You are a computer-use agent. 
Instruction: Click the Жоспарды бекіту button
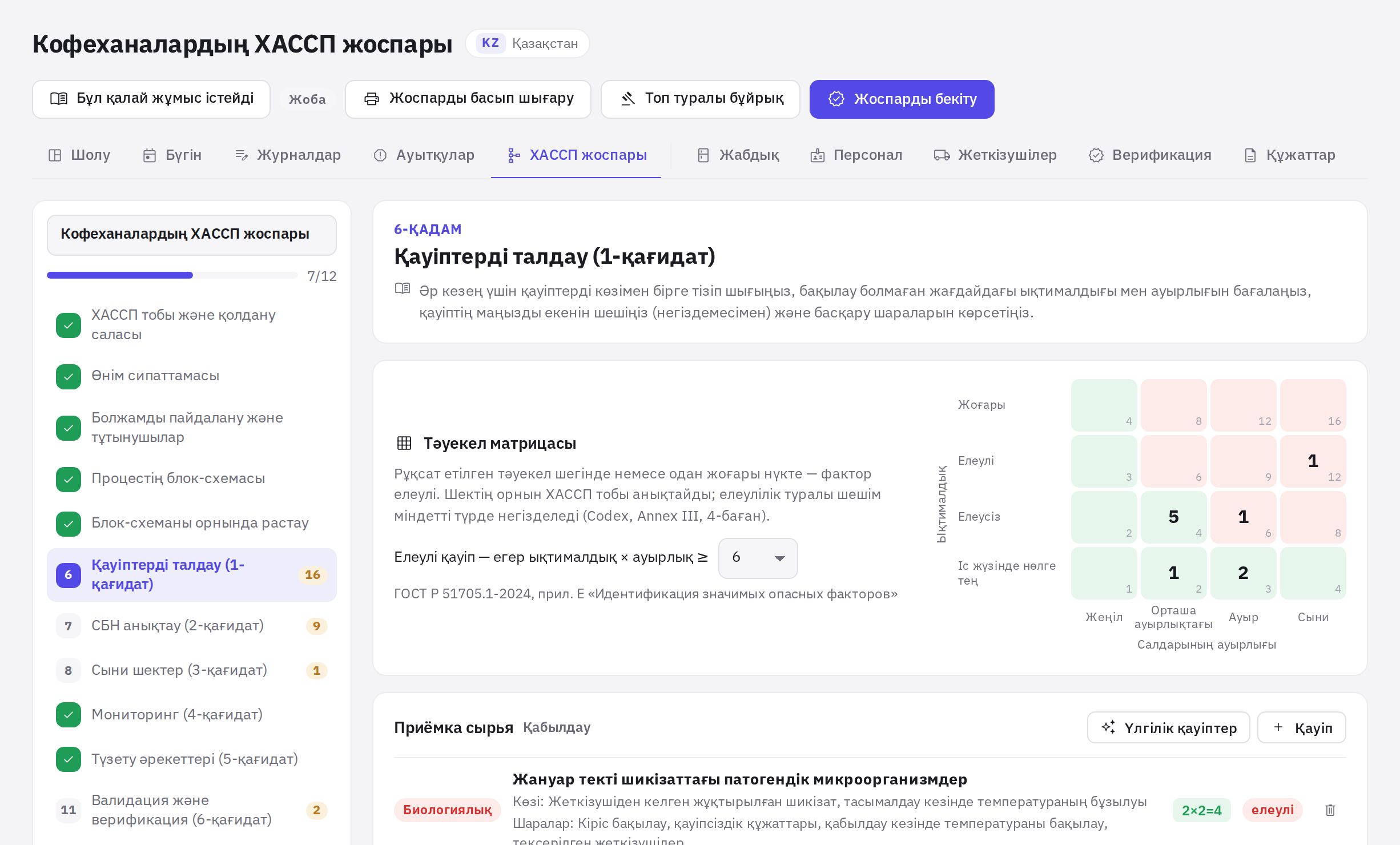point(902,99)
